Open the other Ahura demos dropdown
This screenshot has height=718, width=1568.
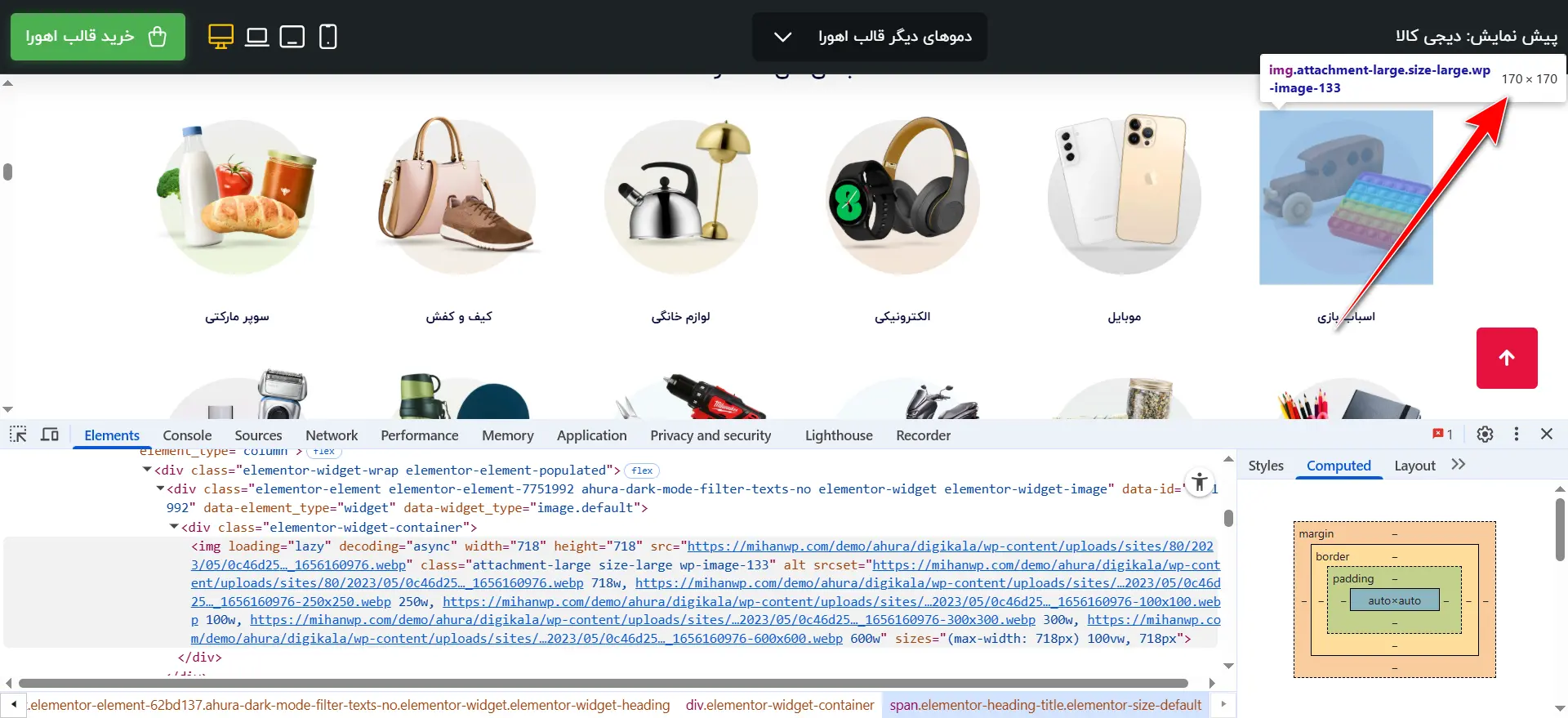[869, 37]
